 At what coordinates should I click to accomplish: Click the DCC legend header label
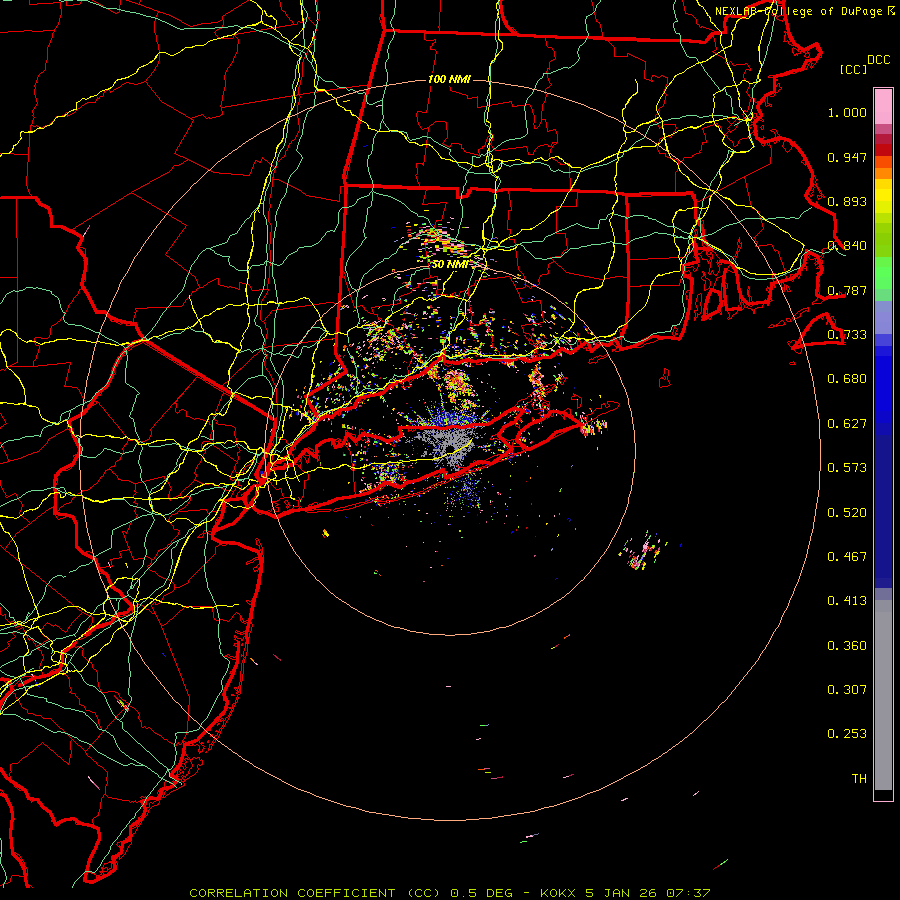pyautogui.click(x=879, y=60)
